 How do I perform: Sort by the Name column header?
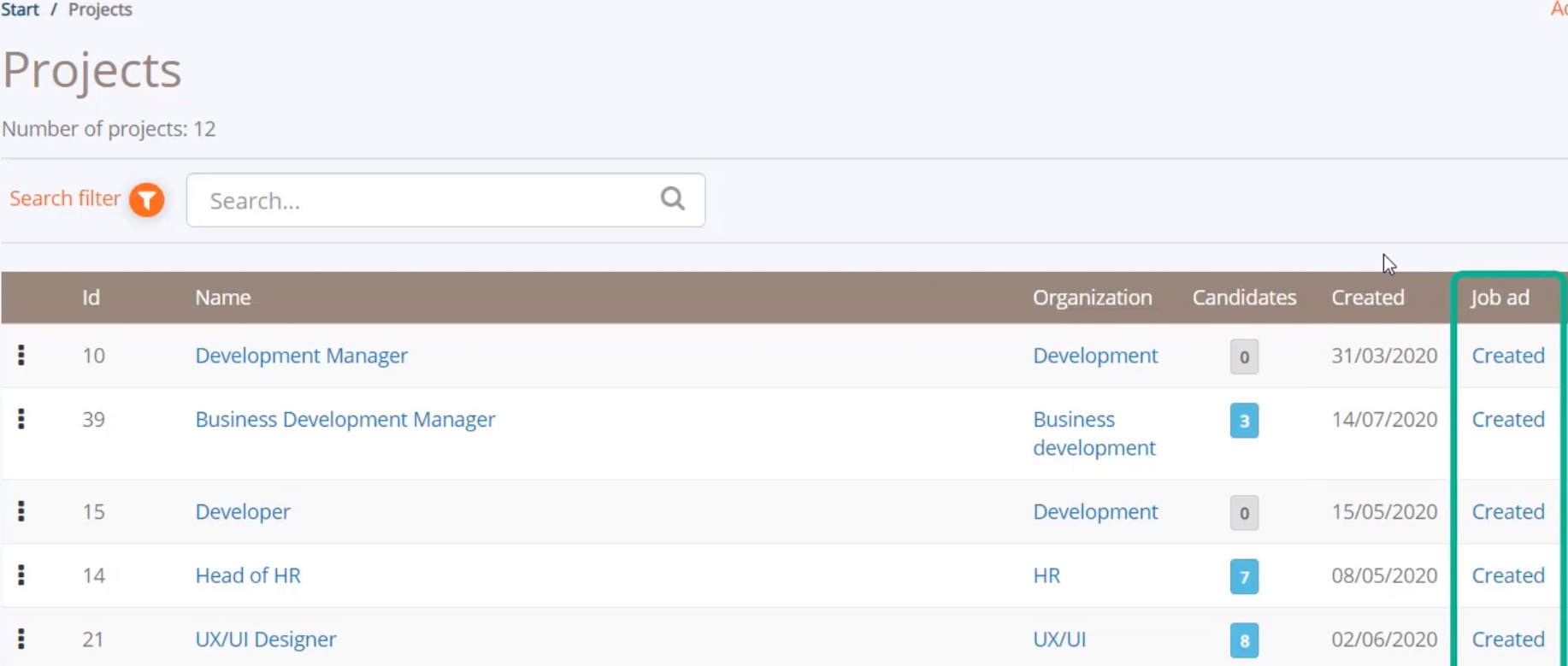point(222,298)
